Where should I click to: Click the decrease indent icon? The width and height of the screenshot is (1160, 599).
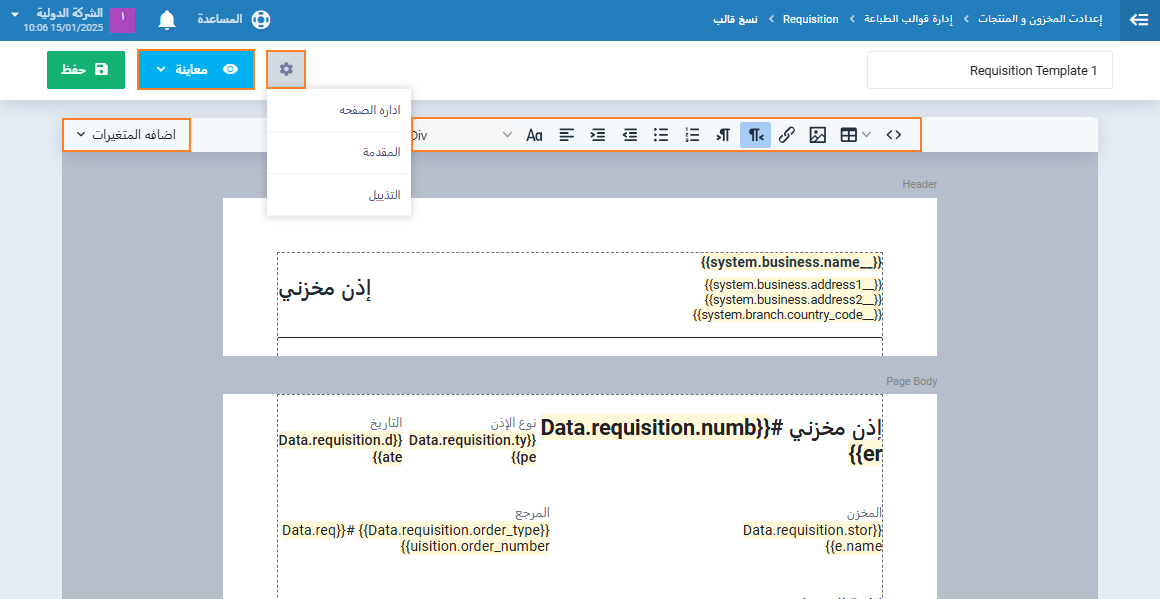coord(630,135)
